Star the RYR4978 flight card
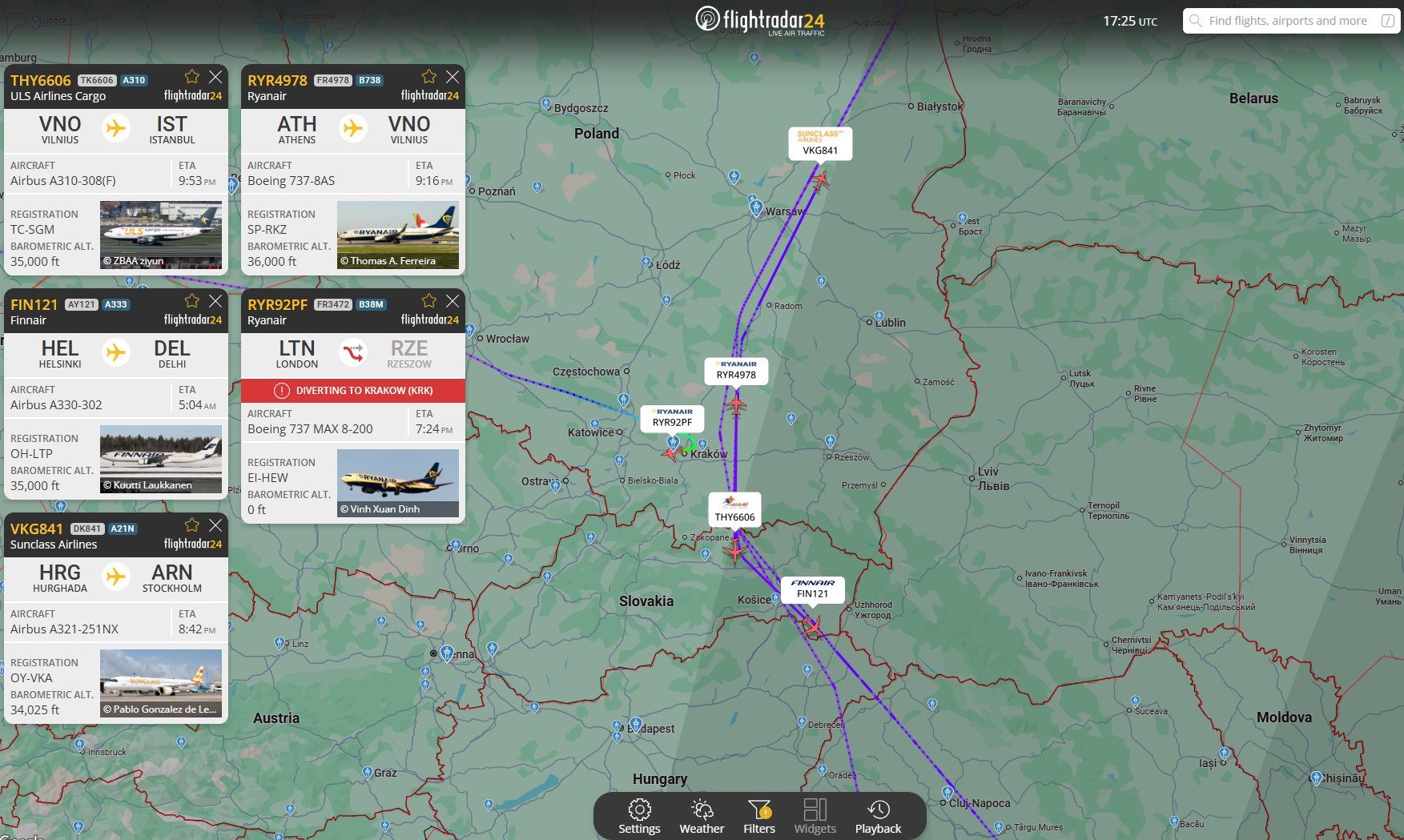Image resolution: width=1404 pixels, height=840 pixels. 429,77
